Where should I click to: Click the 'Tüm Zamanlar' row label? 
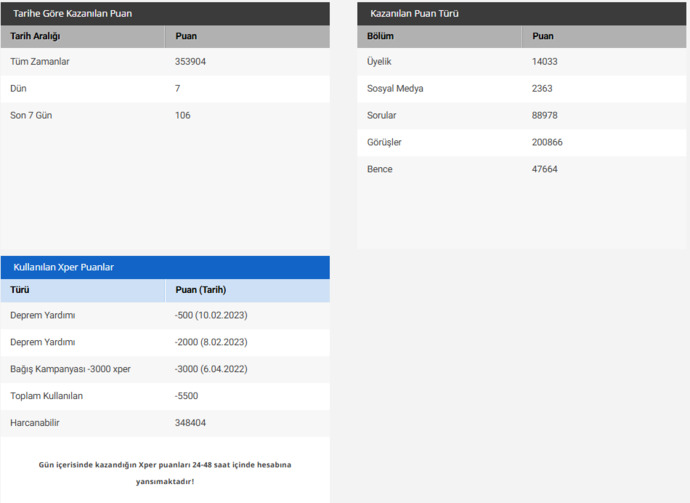click(x=40, y=62)
